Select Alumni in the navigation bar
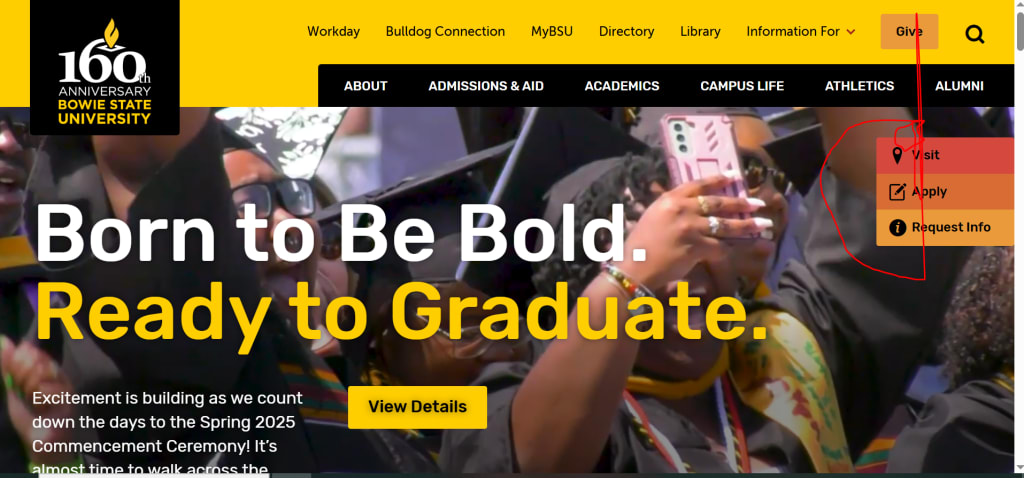Screen dimensions: 1024x478 (959, 86)
